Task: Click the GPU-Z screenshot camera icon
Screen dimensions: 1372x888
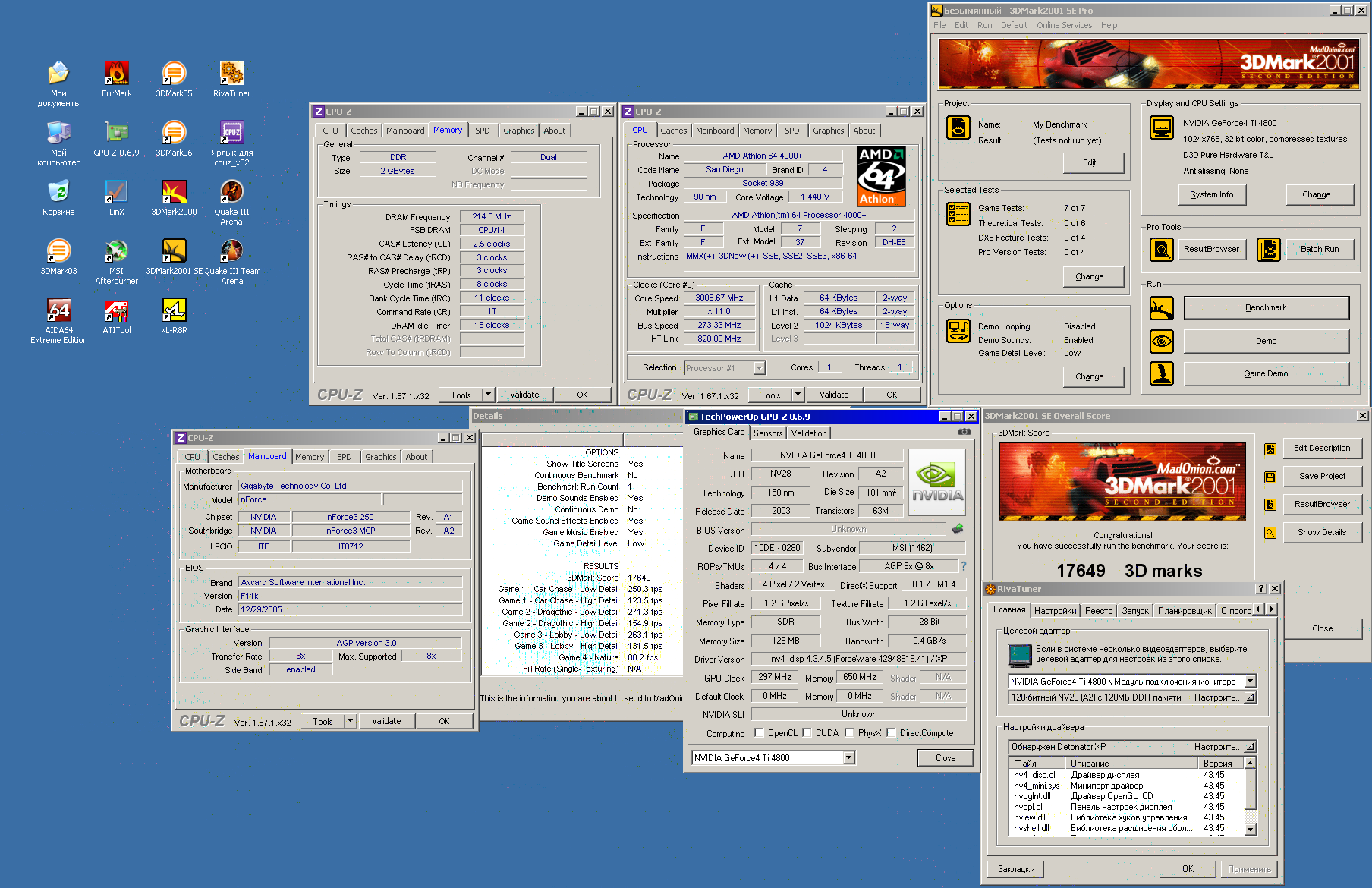Action: (964, 432)
